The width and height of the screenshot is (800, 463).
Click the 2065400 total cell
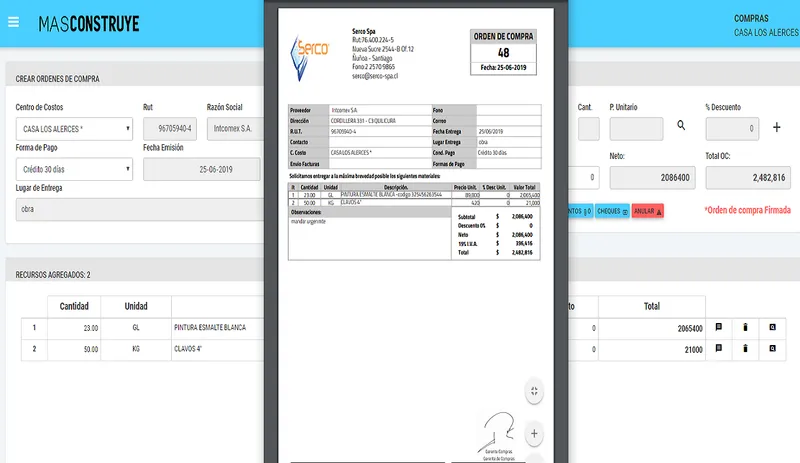pos(652,328)
